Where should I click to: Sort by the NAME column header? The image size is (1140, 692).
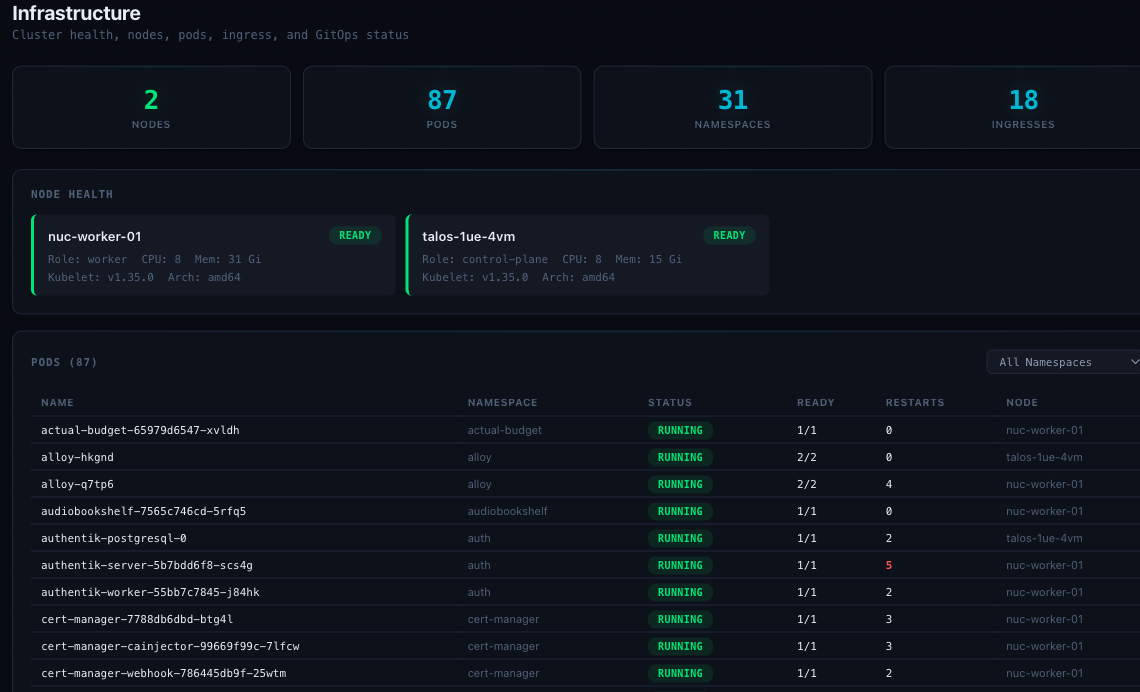[x=57, y=403]
